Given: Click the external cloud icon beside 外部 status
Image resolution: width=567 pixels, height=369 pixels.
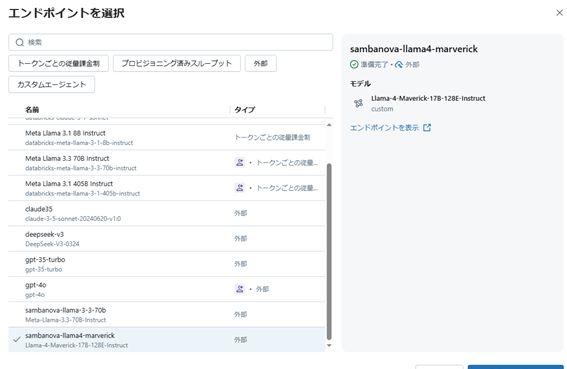Looking at the screenshot, I should (399, 64).
